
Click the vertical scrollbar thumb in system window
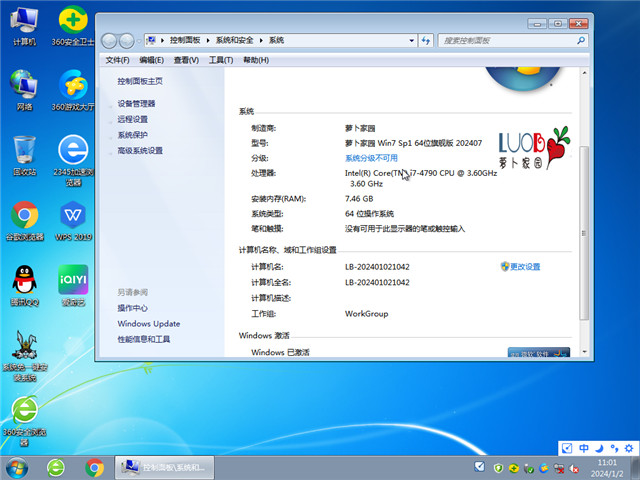coord(584,233)
